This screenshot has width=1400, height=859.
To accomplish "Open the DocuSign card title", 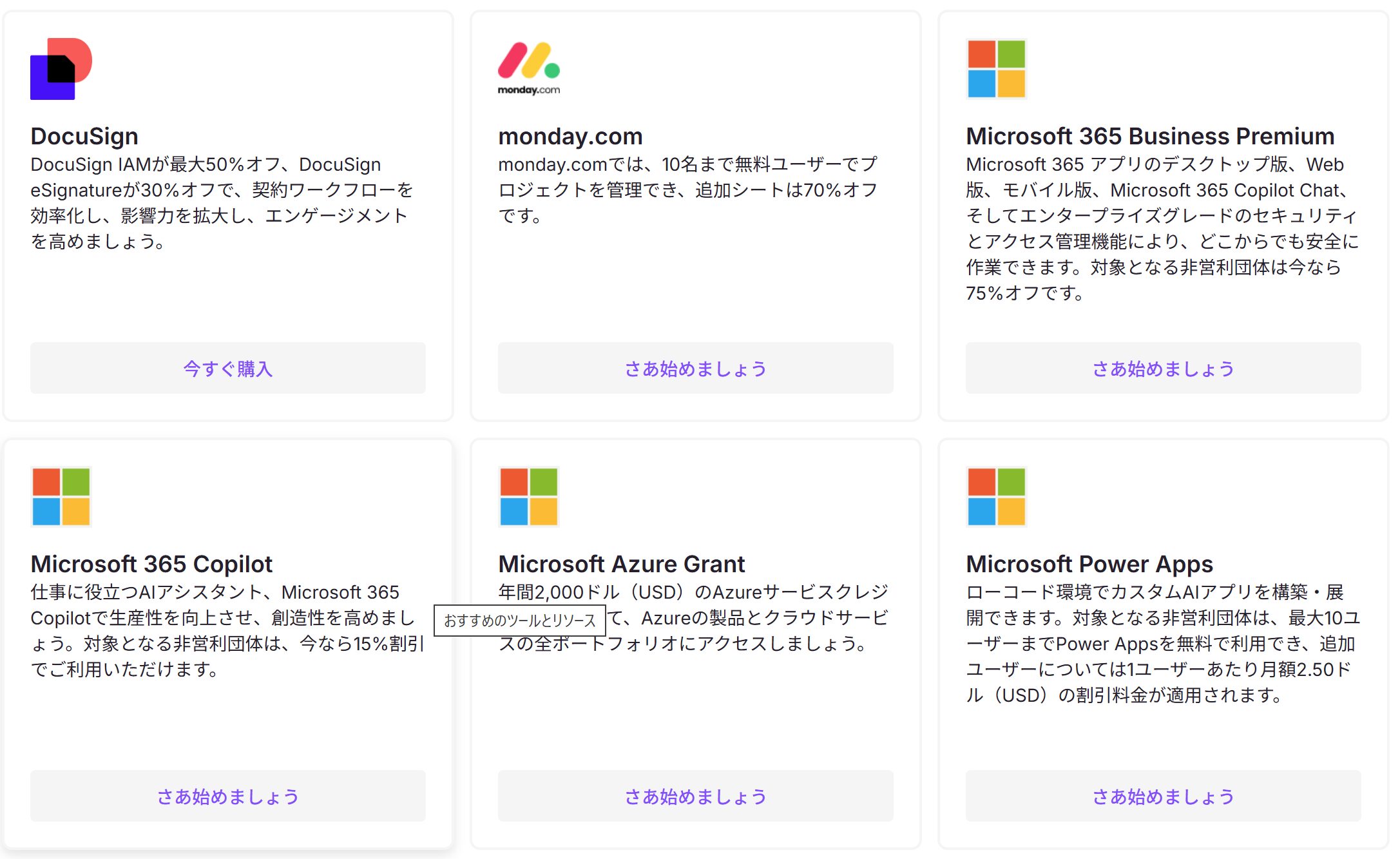I will click(84, 136).
